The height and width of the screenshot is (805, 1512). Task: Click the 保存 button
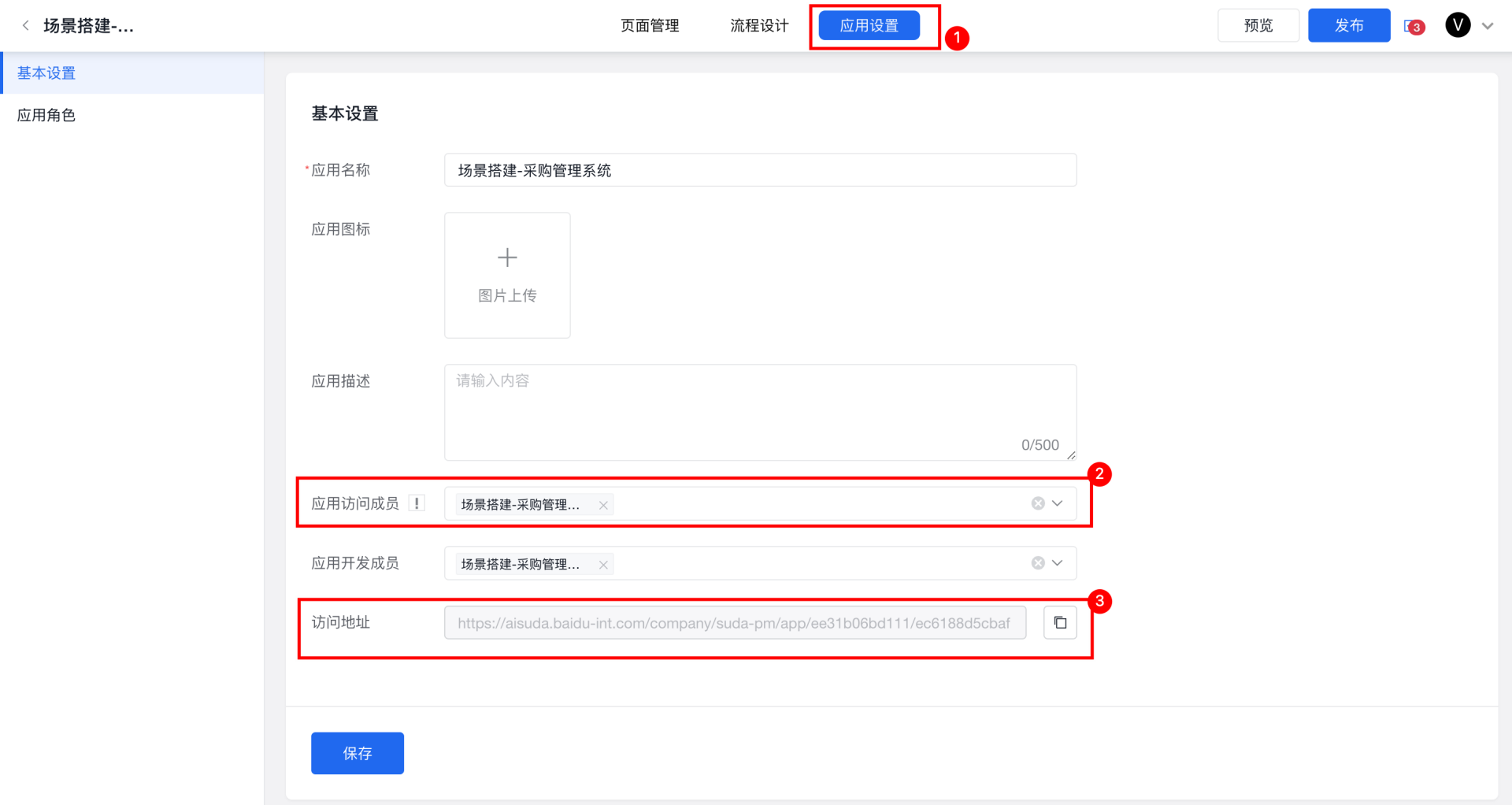click(x=358, y=753)
